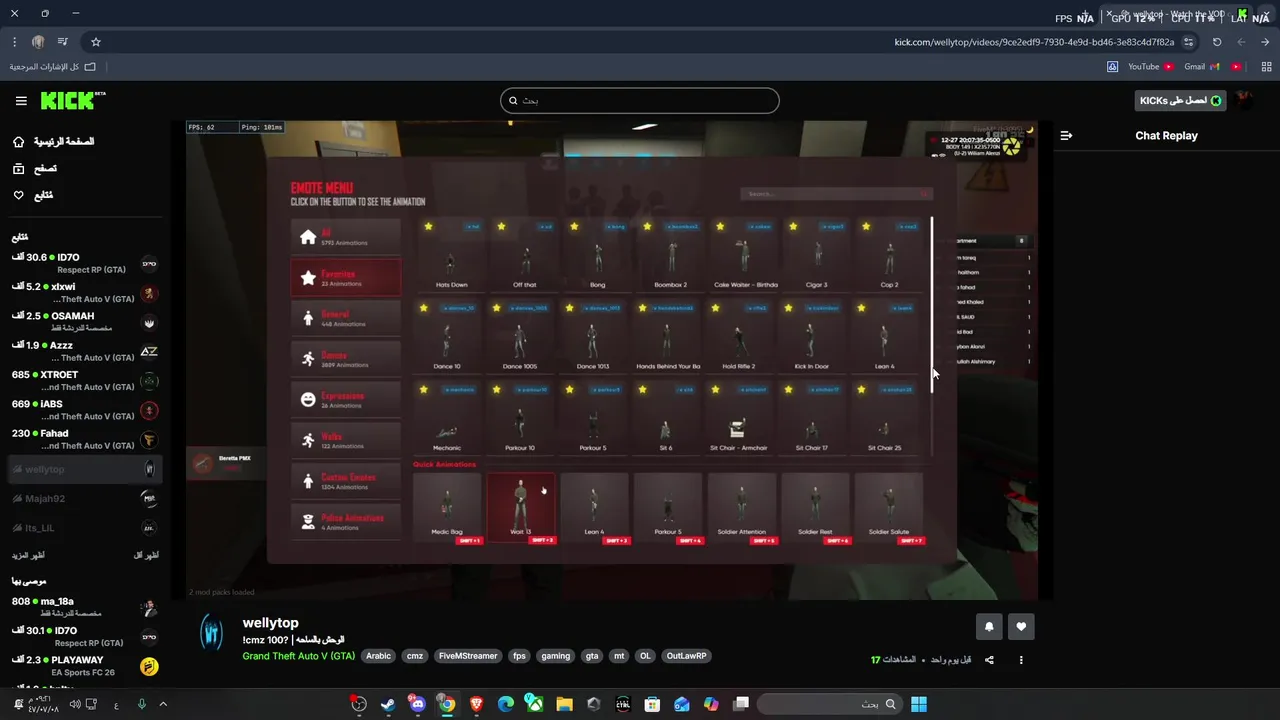Click emote menu search field

pyautogui.click(x=836, y=194)
